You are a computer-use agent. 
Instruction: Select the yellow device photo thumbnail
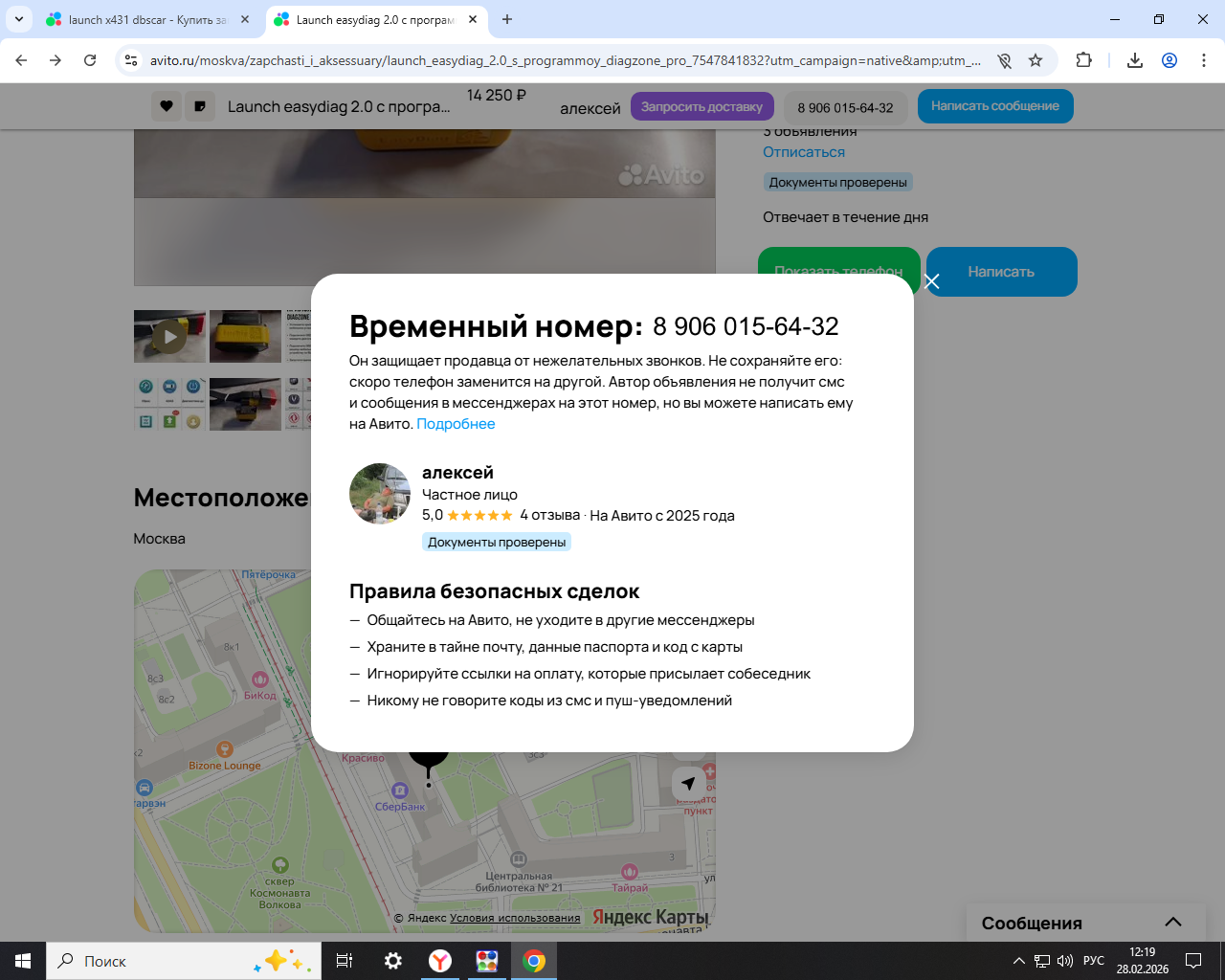(245, 336)
